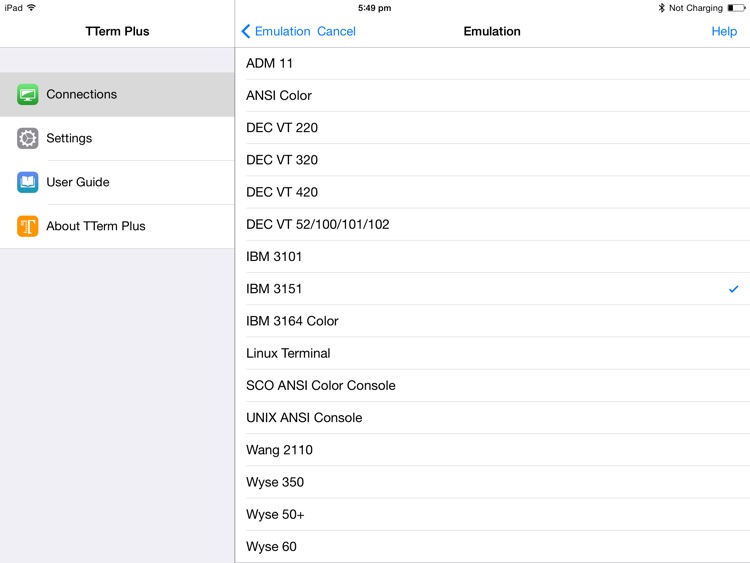
Task: Choose Wyse 350 emulation
Action: pyautogui.click(x=493, y=482)
